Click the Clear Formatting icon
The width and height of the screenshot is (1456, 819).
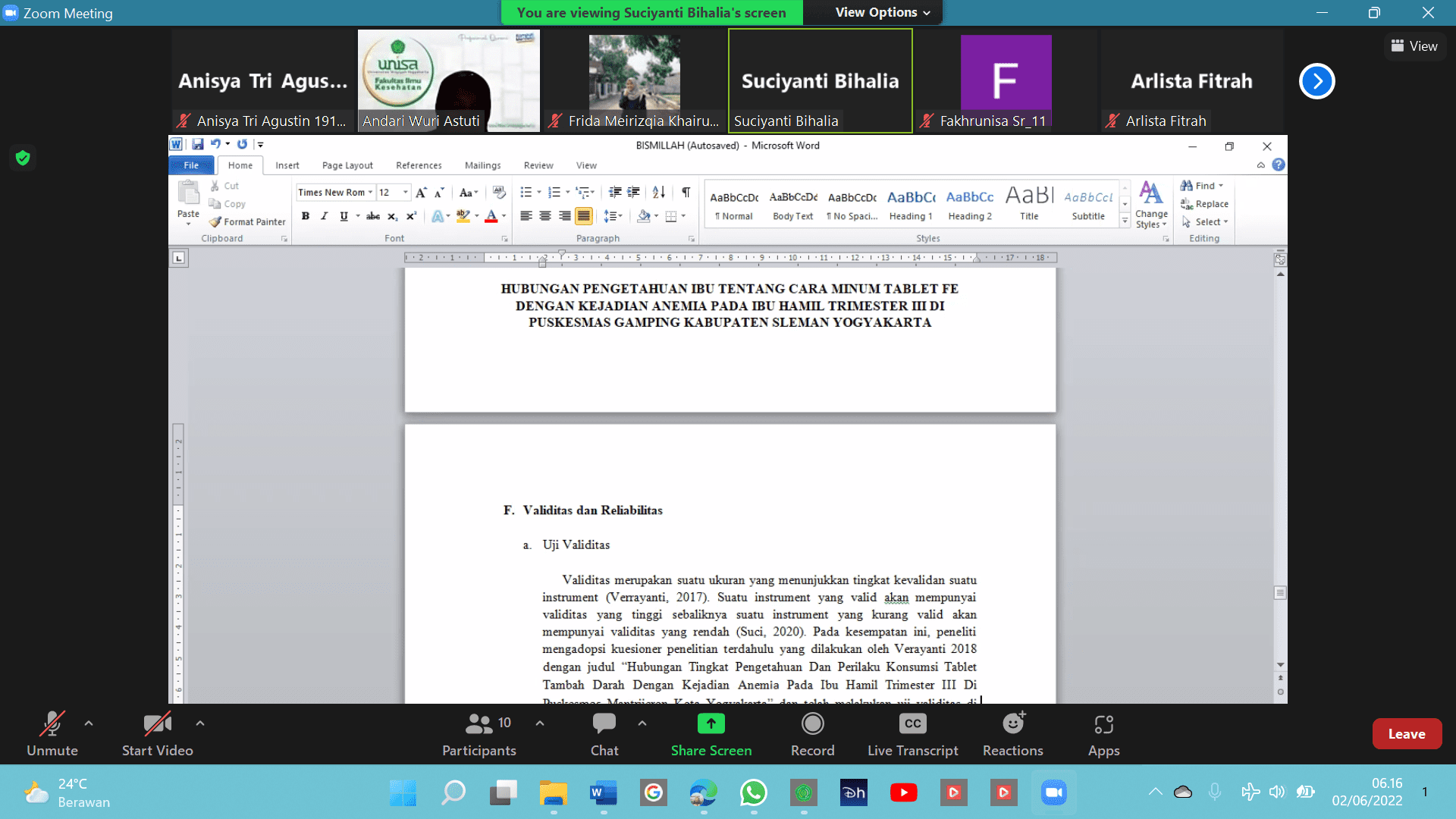pos(499,193)
